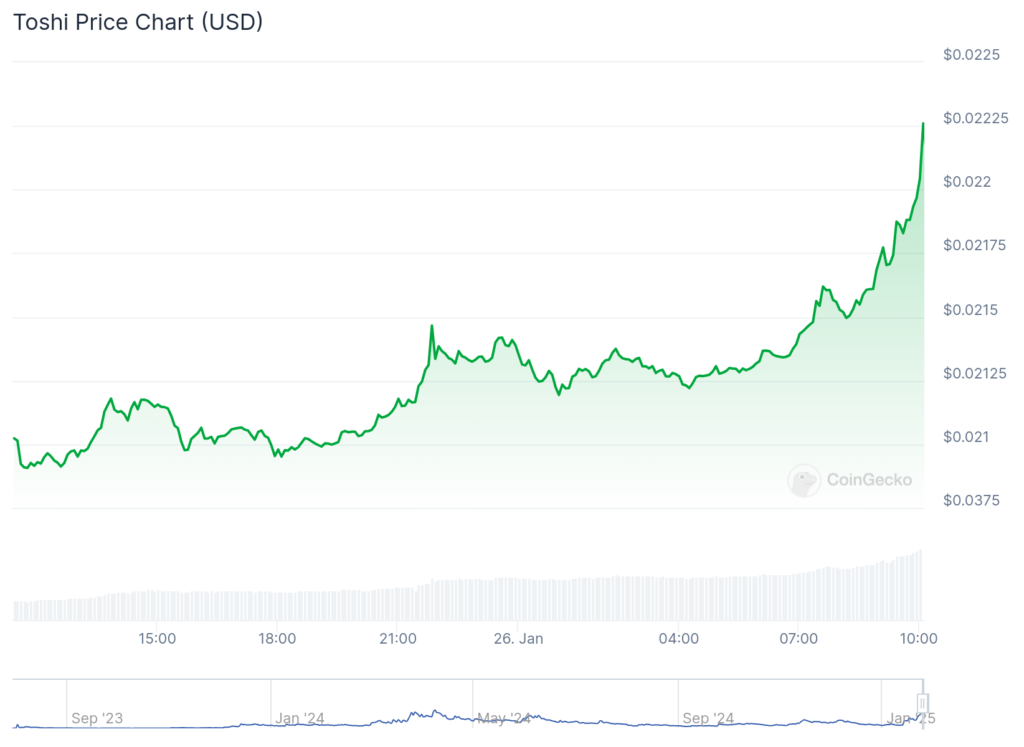The image size is (1024, 747).
Task: Click the CoinGecko watermark text
Action: [x=869, y=480]
